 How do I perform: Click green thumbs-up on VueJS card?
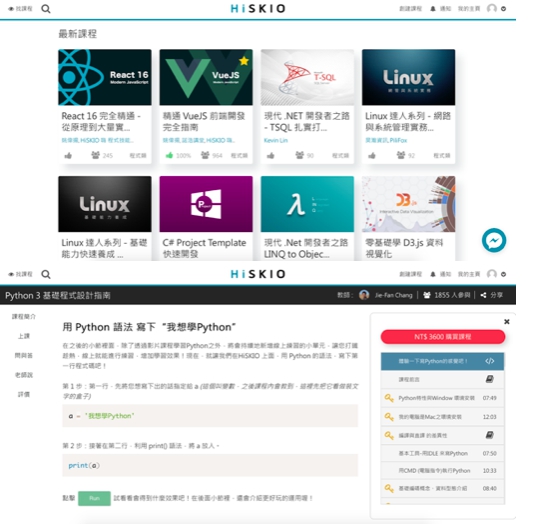(169, 155)
